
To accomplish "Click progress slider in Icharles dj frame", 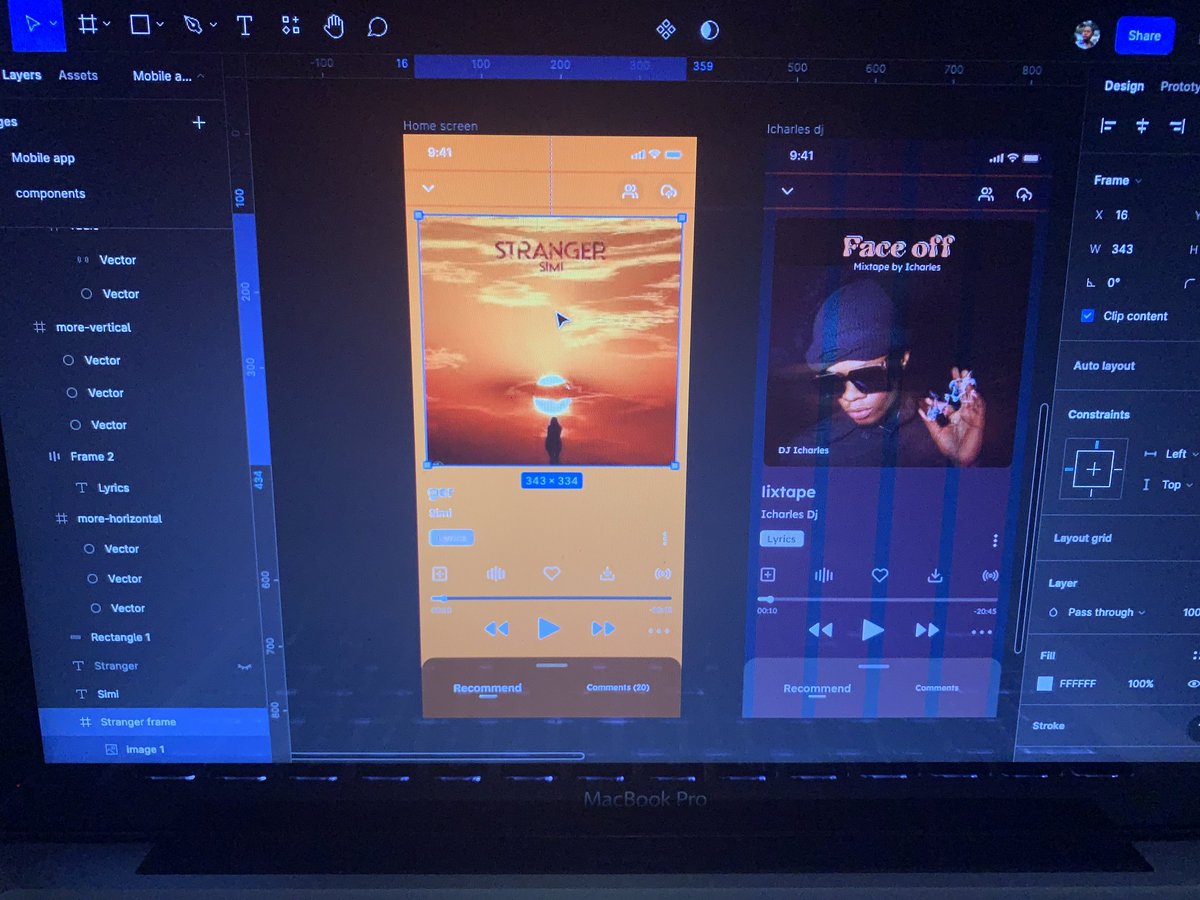I will (x=876, y=599).
